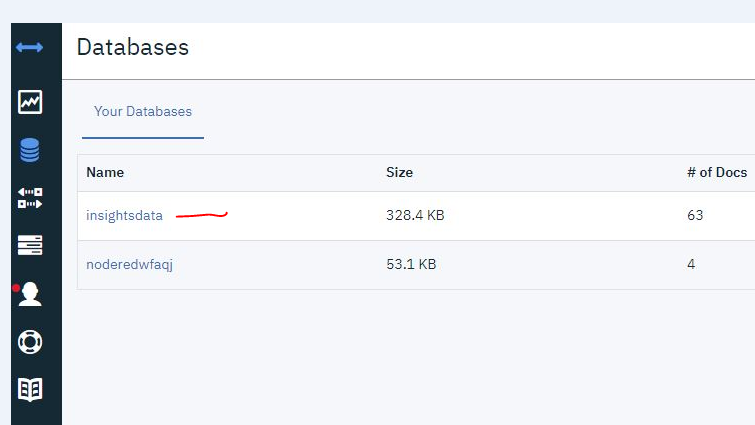Click the red notification dot on account
The height and width of the screenshot is (425, 755).
(16, 288)
